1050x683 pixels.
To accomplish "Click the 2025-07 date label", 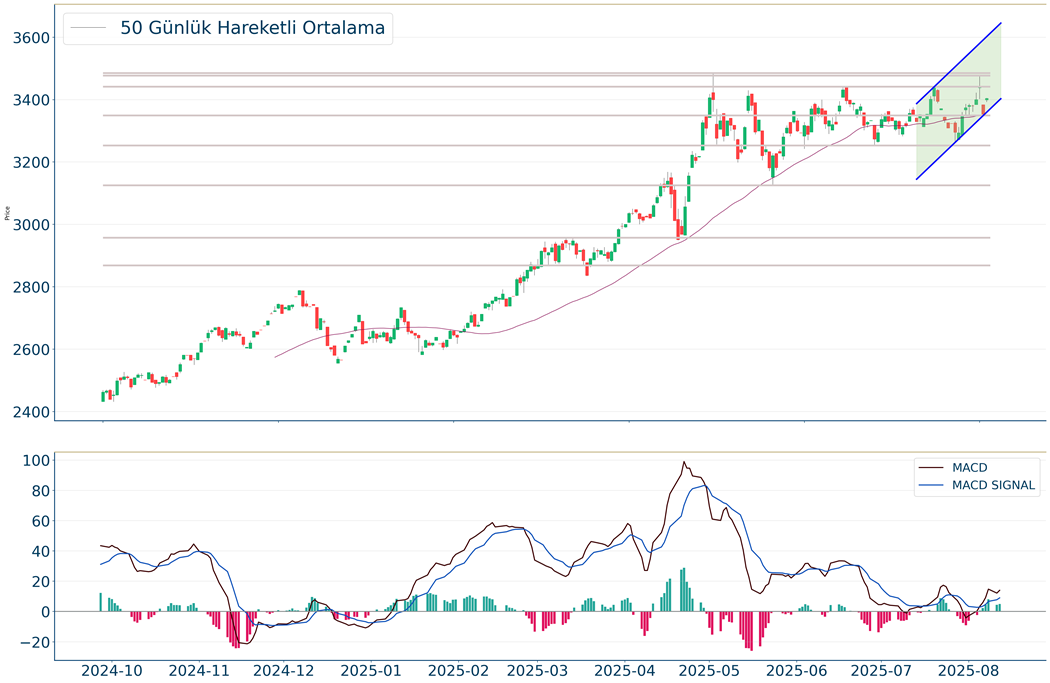I will point(883,670).
